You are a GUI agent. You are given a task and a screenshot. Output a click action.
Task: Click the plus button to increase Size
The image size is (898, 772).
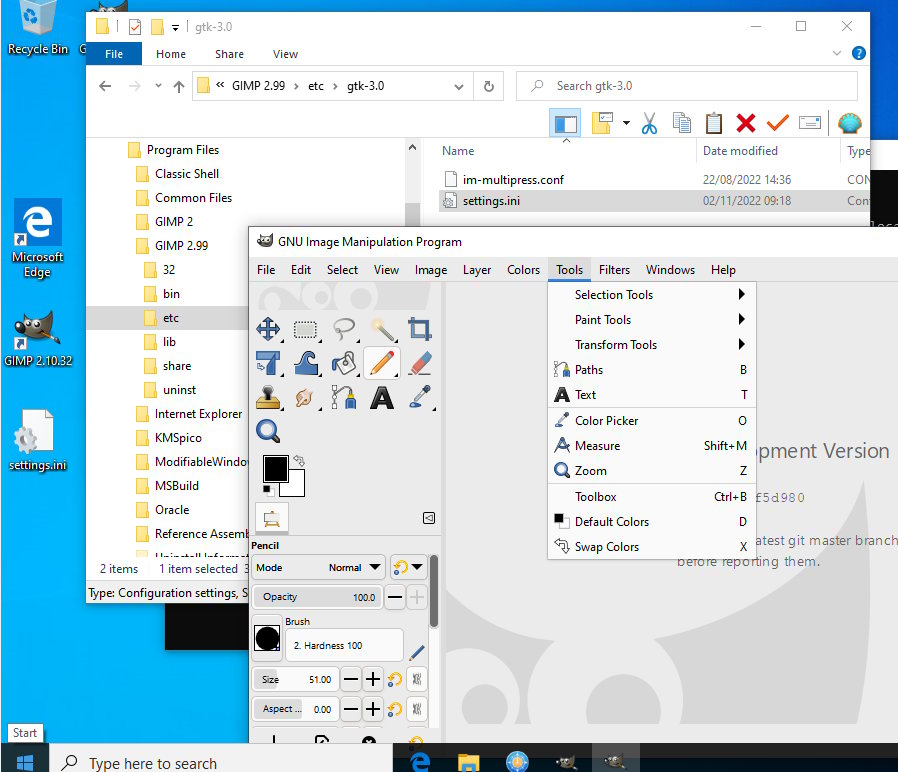click(373, 680)
